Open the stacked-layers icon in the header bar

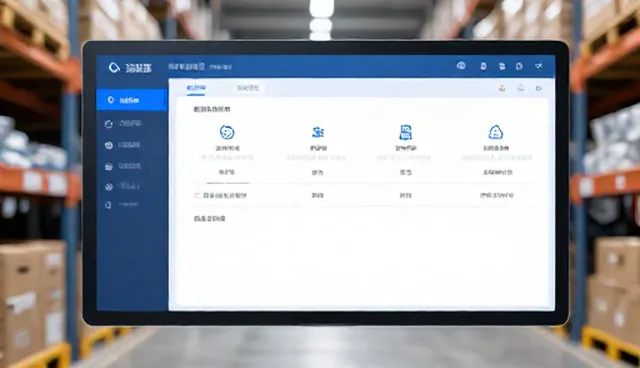[502, 66]
